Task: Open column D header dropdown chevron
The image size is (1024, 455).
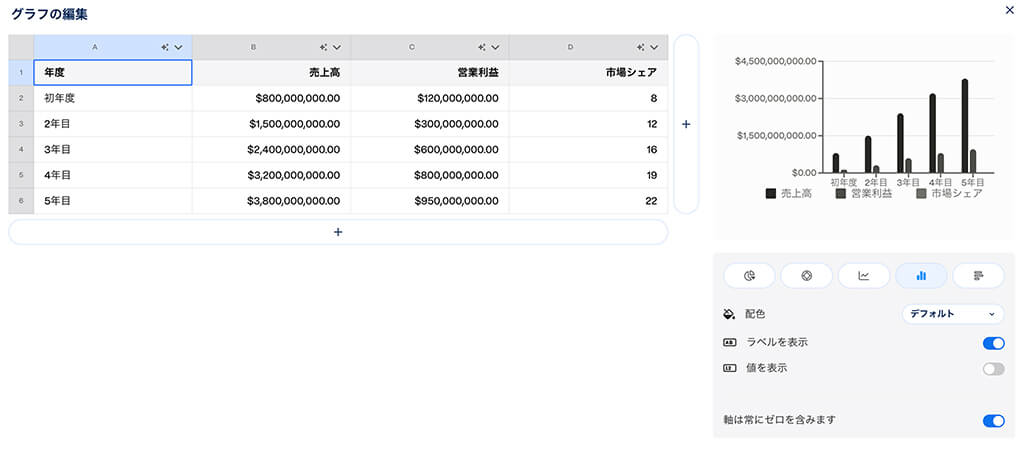Action: pos(654,47)
